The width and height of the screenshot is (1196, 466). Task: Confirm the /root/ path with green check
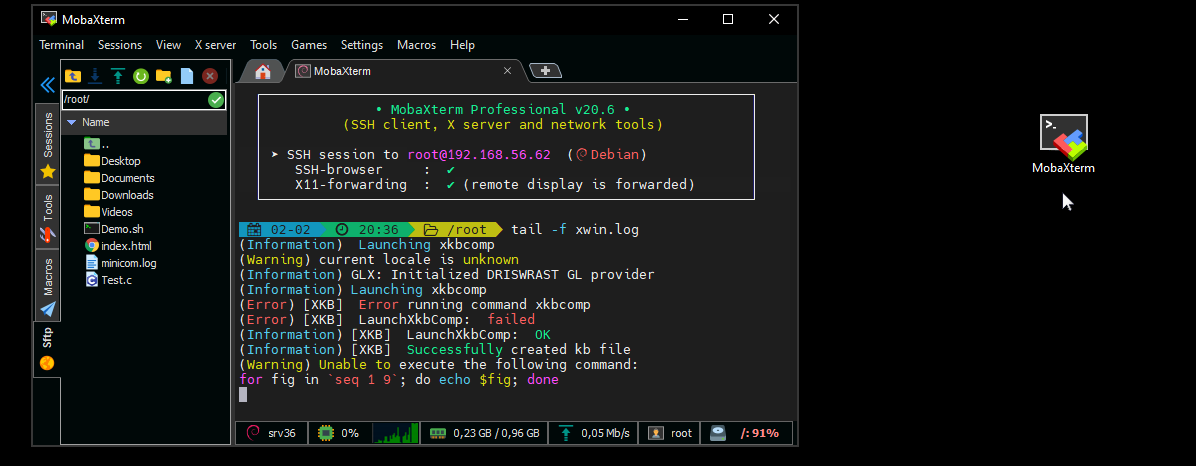pos(216,100)
